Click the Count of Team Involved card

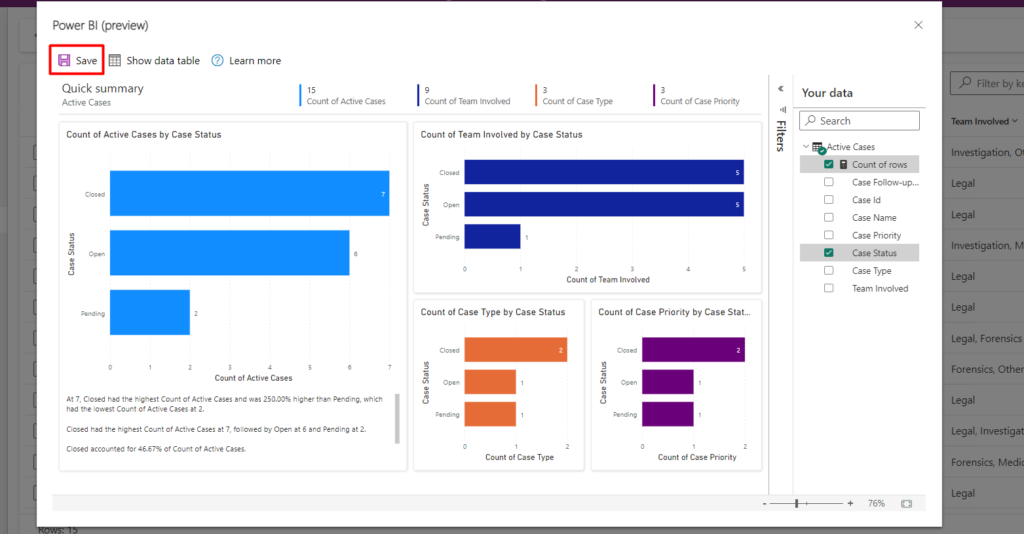pyautogui.click(x=464, y=95)
